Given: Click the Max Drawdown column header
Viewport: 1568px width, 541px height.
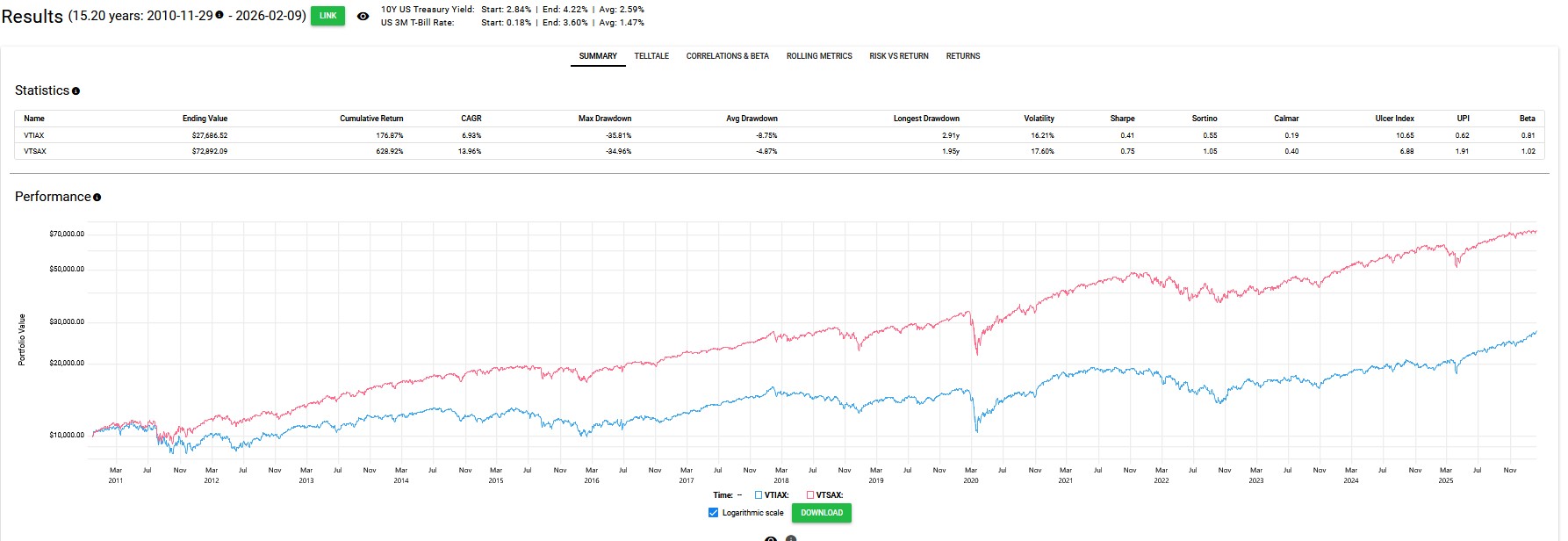Looking at the screenshot, I should 605,119.
